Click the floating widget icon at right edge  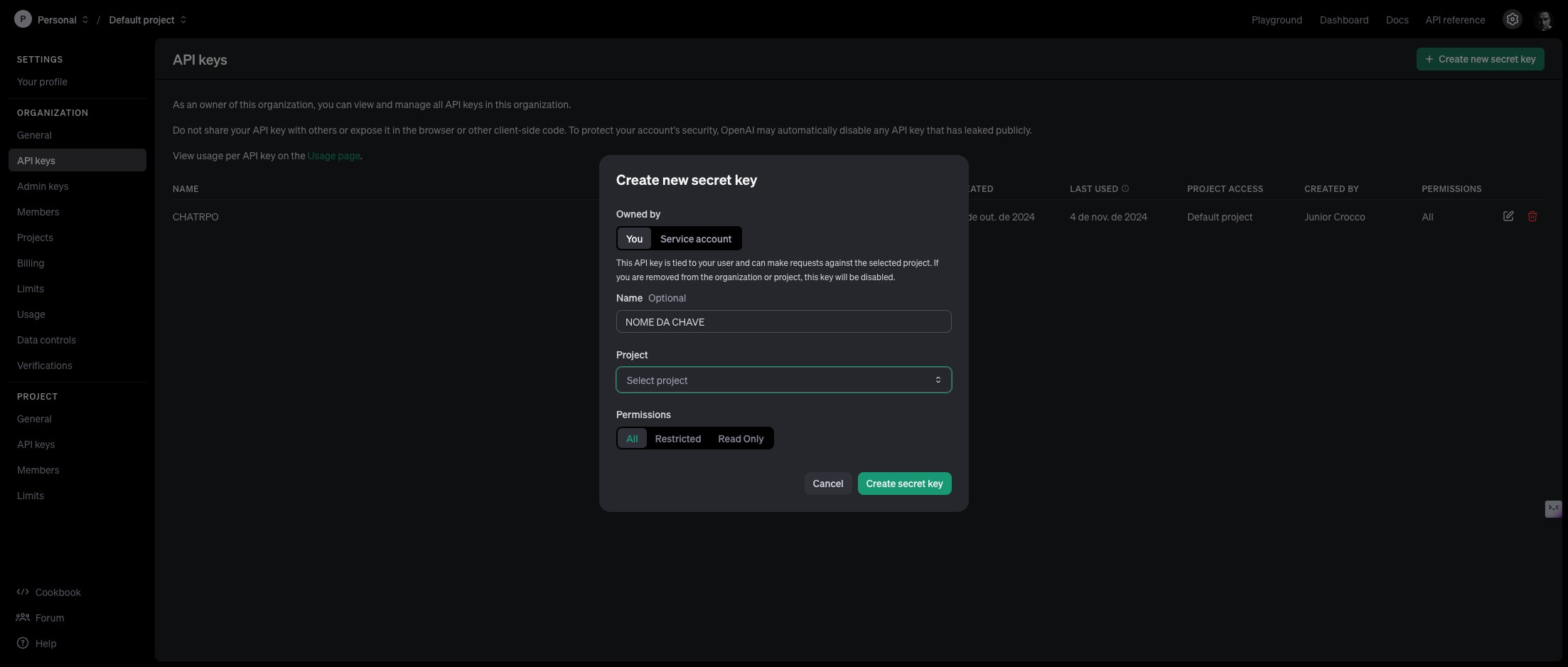point(1553,508)
